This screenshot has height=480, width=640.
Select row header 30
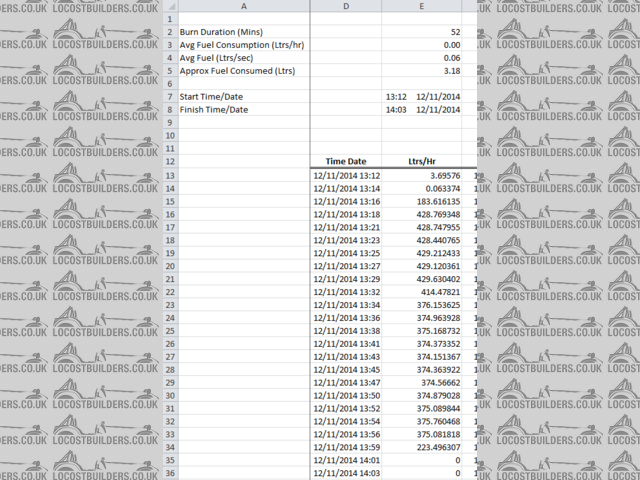171,396
